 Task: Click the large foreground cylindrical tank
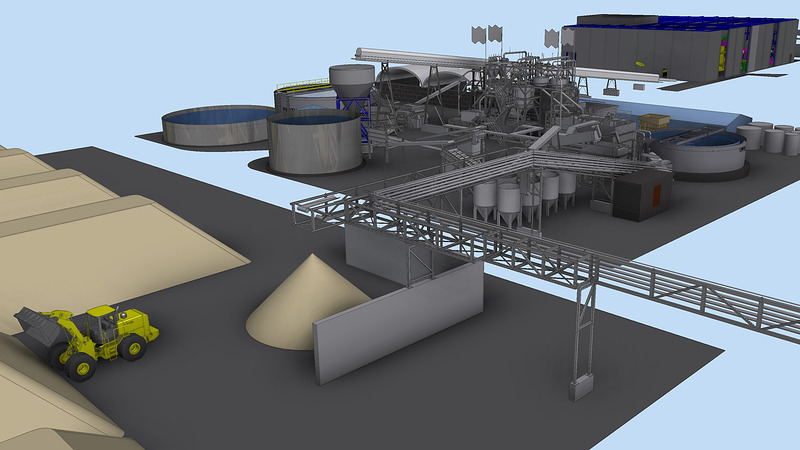click(x=314, y=143)
